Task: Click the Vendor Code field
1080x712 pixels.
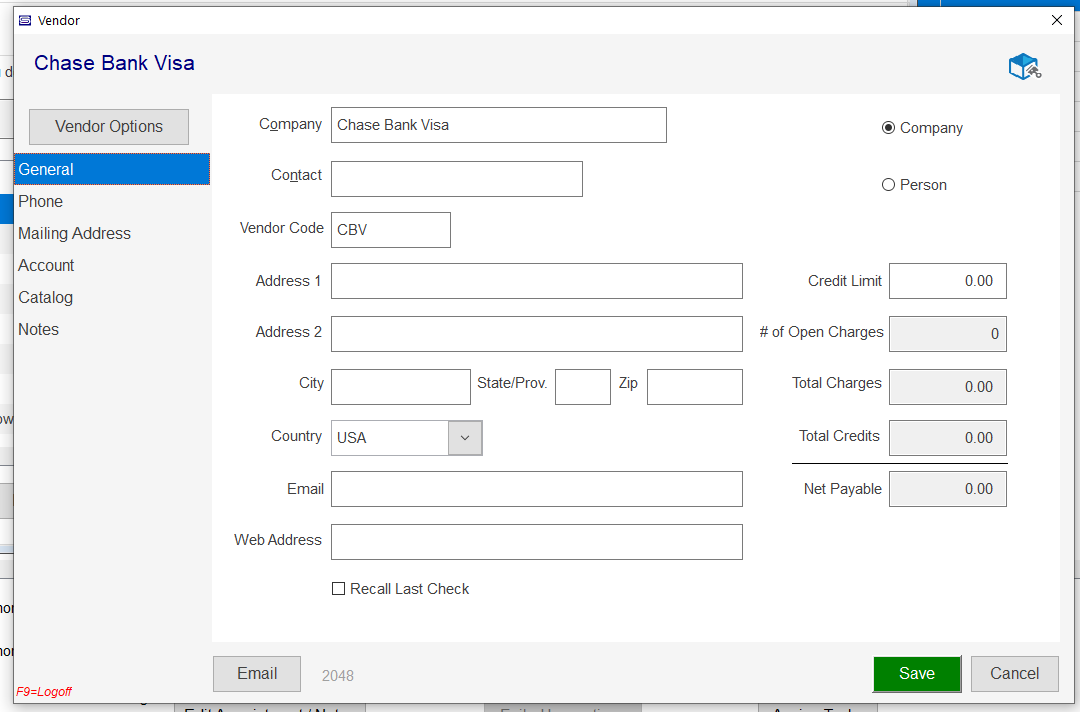Action: (x=391, y=230)
